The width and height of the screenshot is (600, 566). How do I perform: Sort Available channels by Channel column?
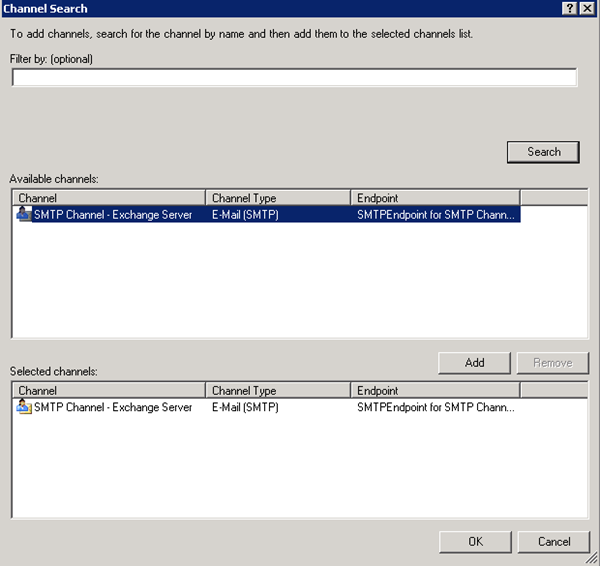[x=109, y=198]
